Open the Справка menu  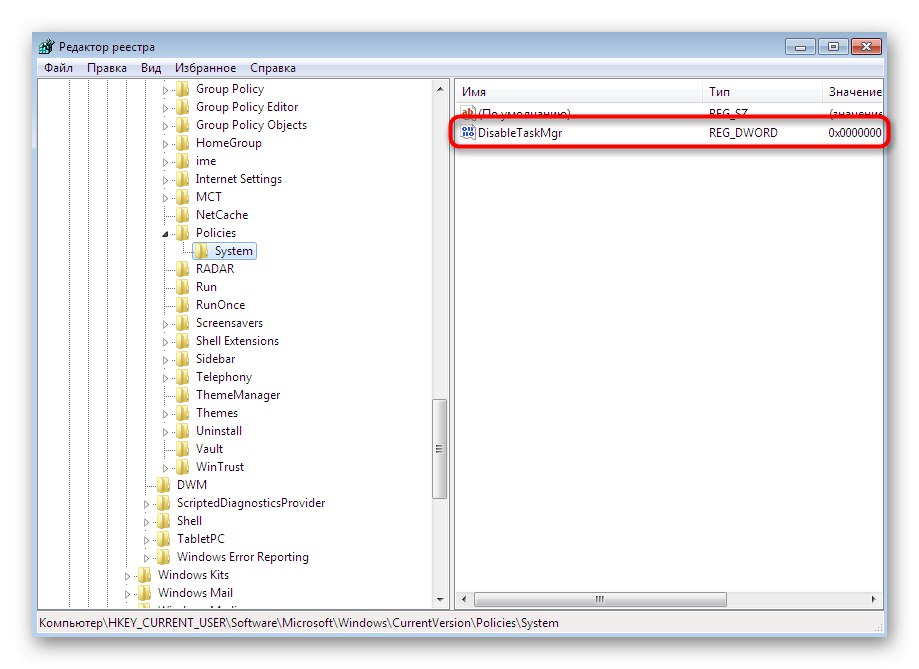click(273, 68)
